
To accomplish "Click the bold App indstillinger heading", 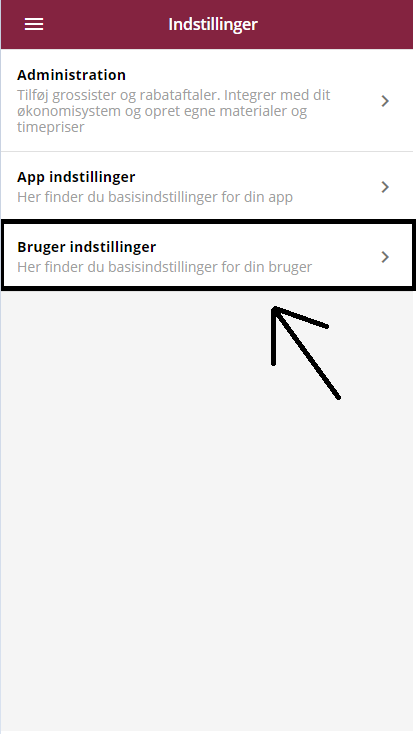I will point(76,177).
